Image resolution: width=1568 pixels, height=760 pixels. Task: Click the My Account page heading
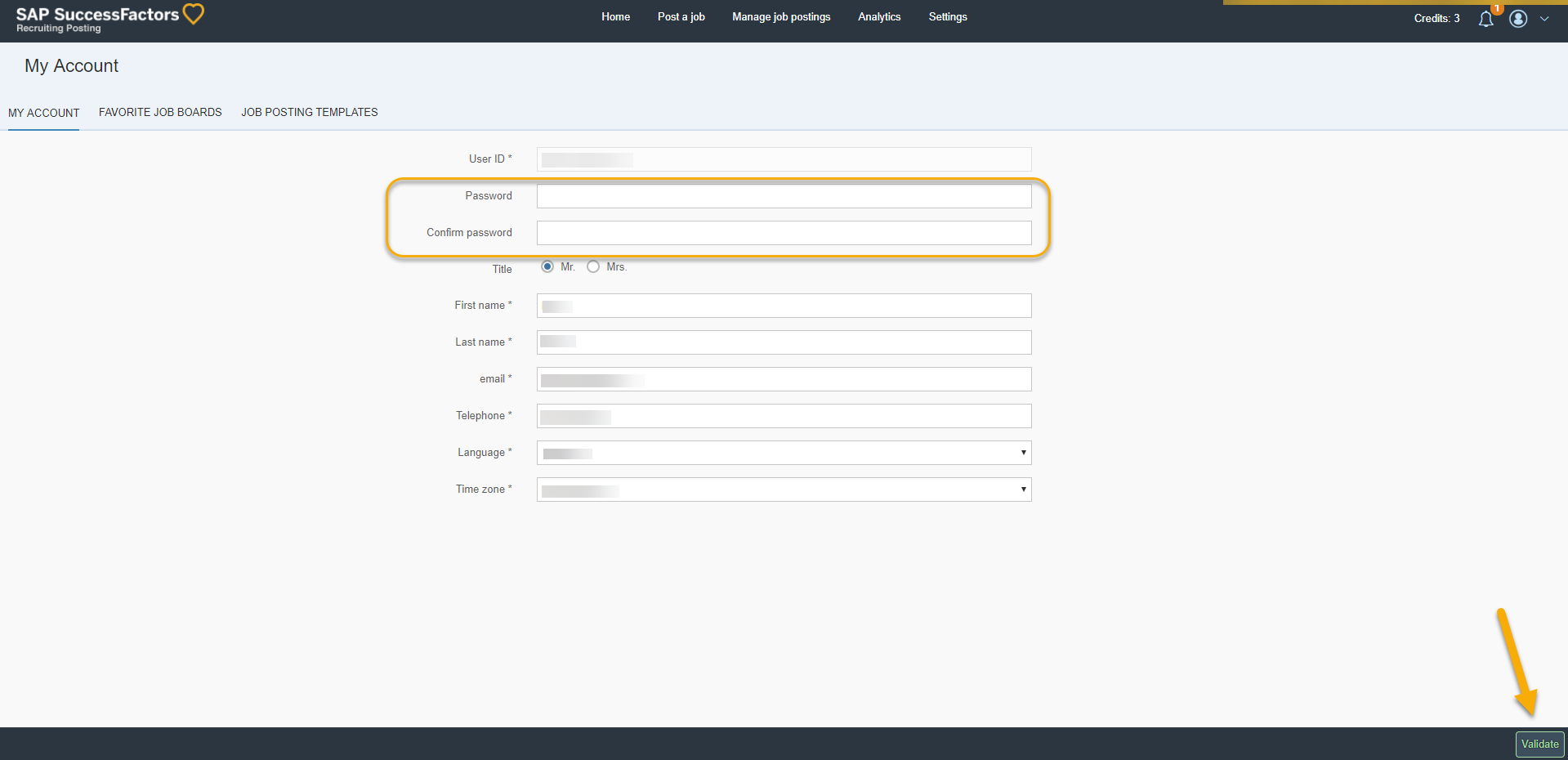(71, 66)
